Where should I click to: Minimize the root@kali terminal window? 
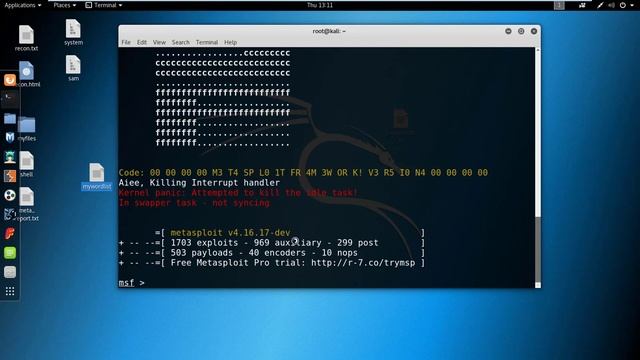click(x=508, y=31)
